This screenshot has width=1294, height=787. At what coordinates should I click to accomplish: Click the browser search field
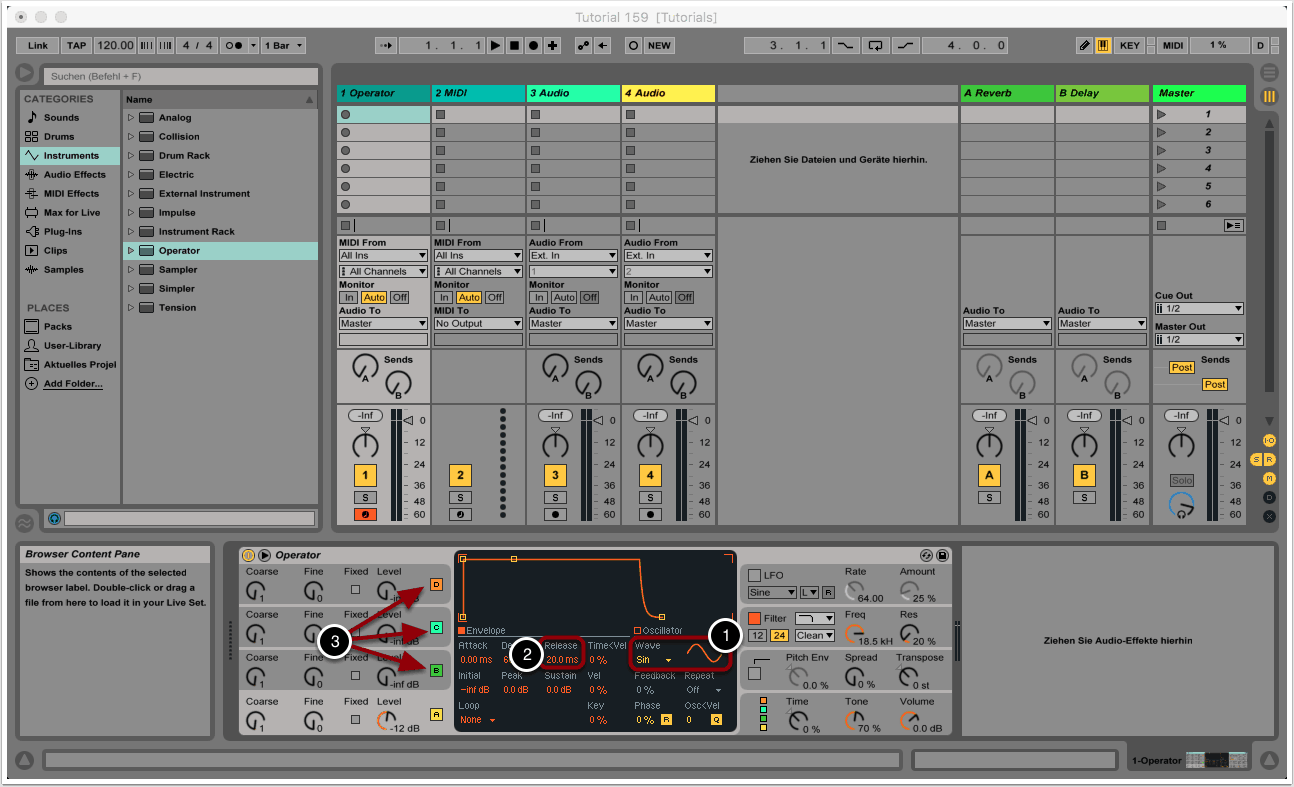pos(180,76)
